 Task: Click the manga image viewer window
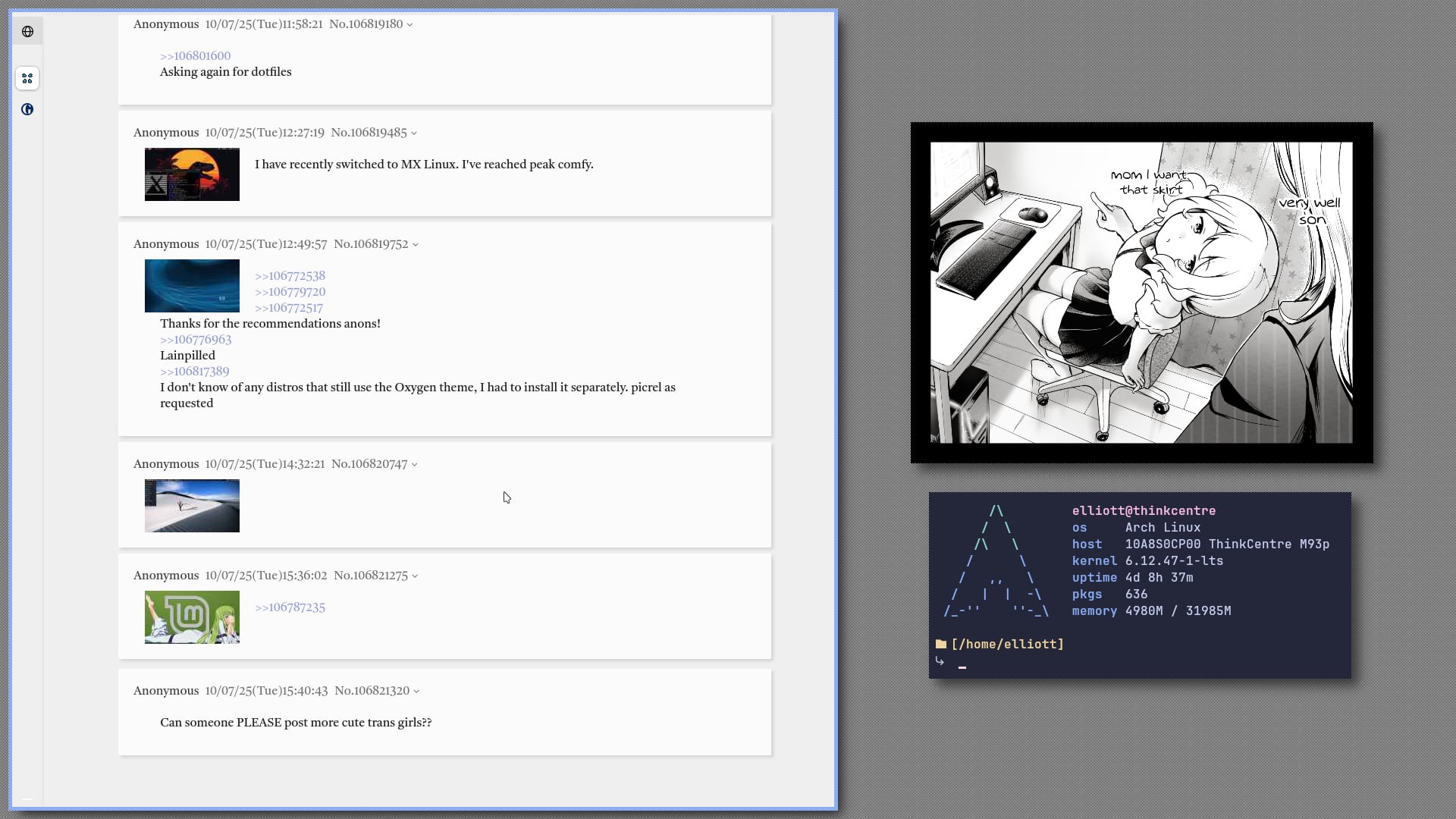pos(1141,293)
